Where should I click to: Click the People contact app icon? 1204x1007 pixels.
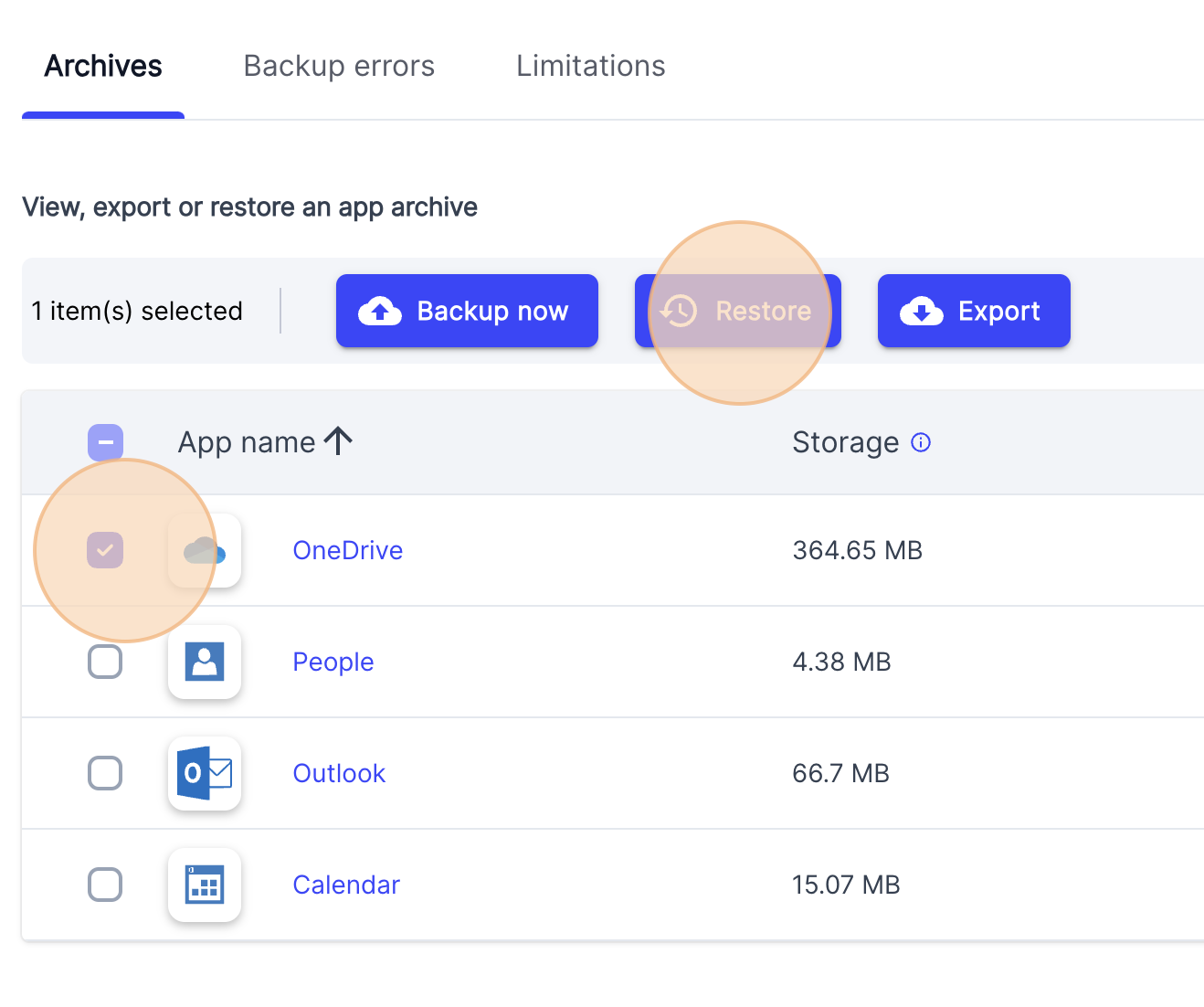205,662
